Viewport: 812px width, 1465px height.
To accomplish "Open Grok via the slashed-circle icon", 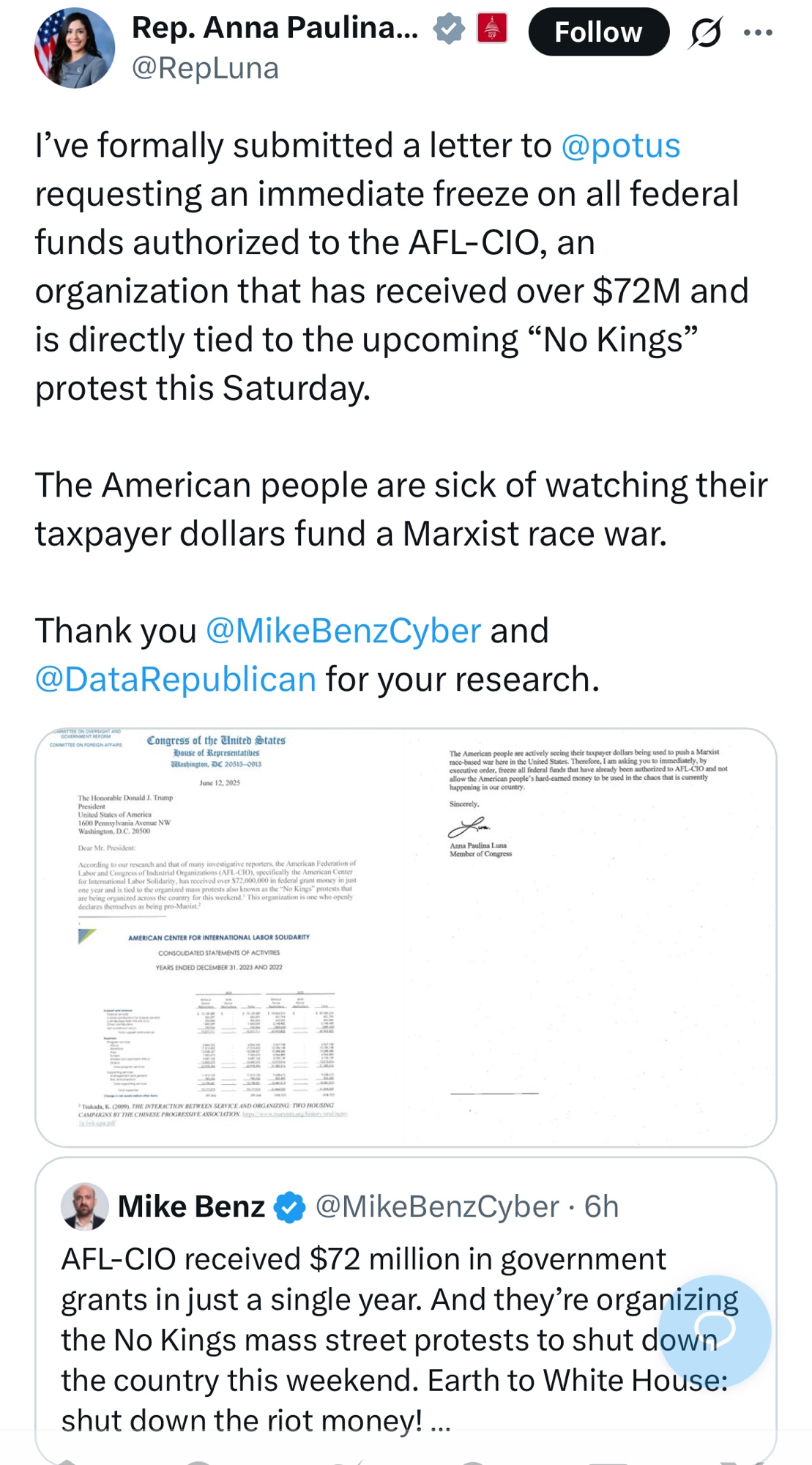I will pyautogui.click(x=705, y=32).
